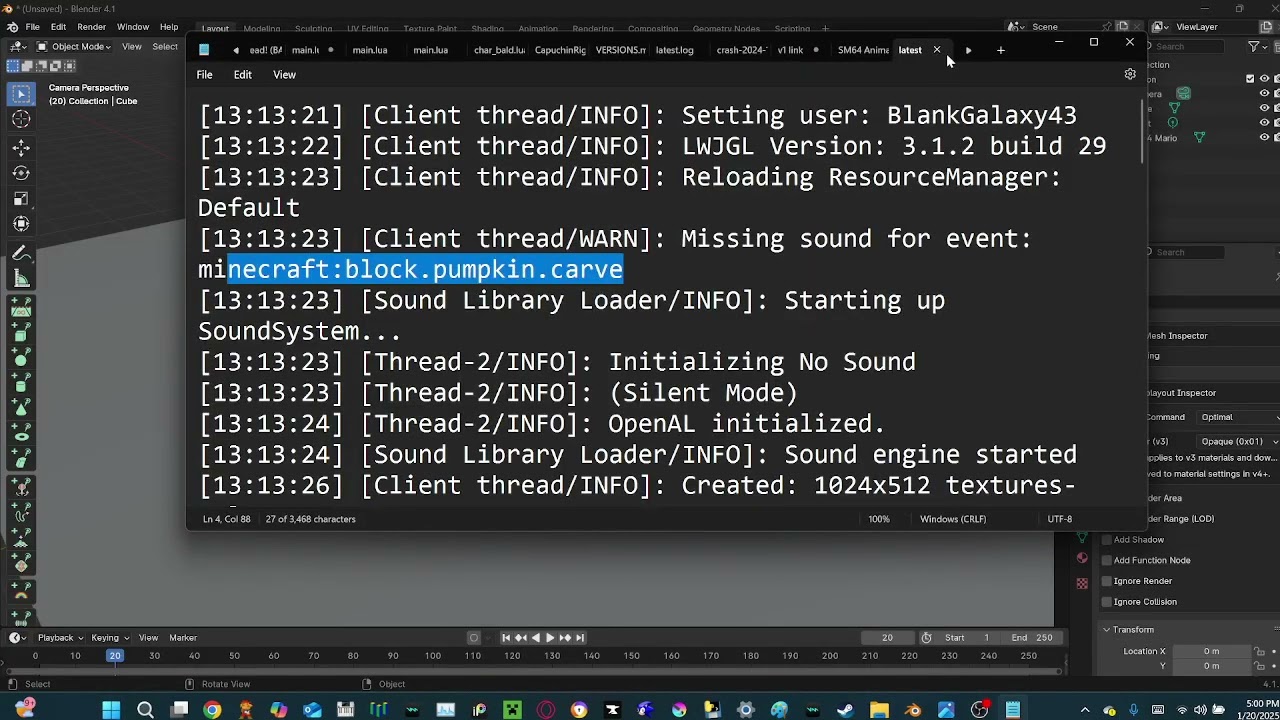This screenshot has width=1280, height=720.
Task: Open the Playback dropdown in timeline
Action: (x=59, y=638)
